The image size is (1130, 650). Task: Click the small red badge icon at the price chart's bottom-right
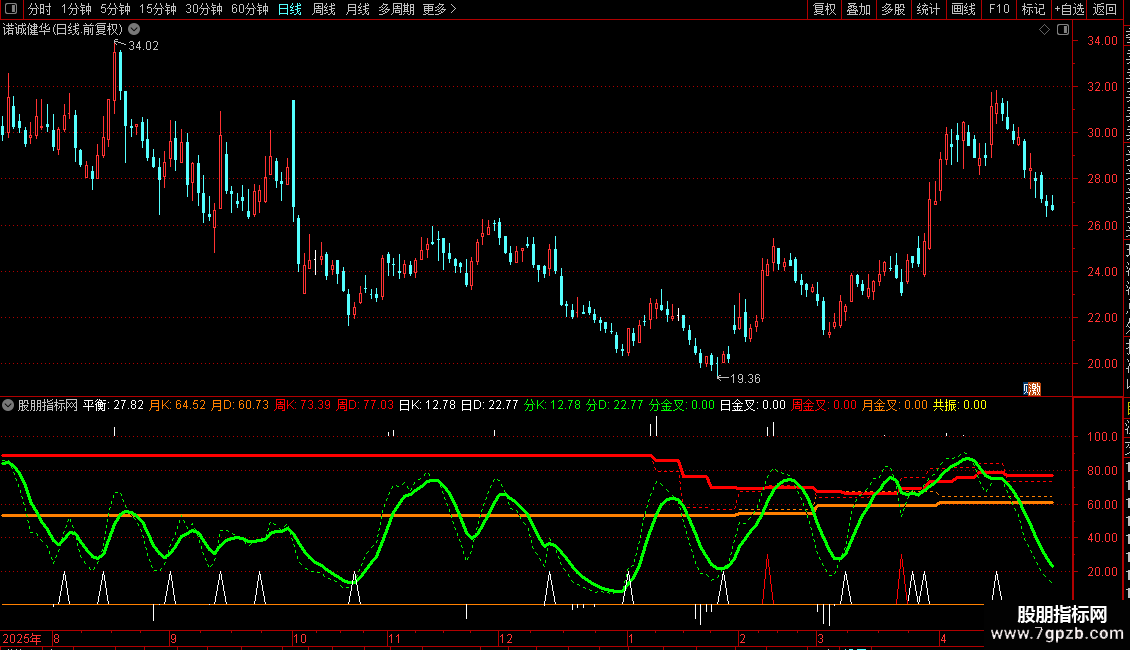coord(1033,389)
